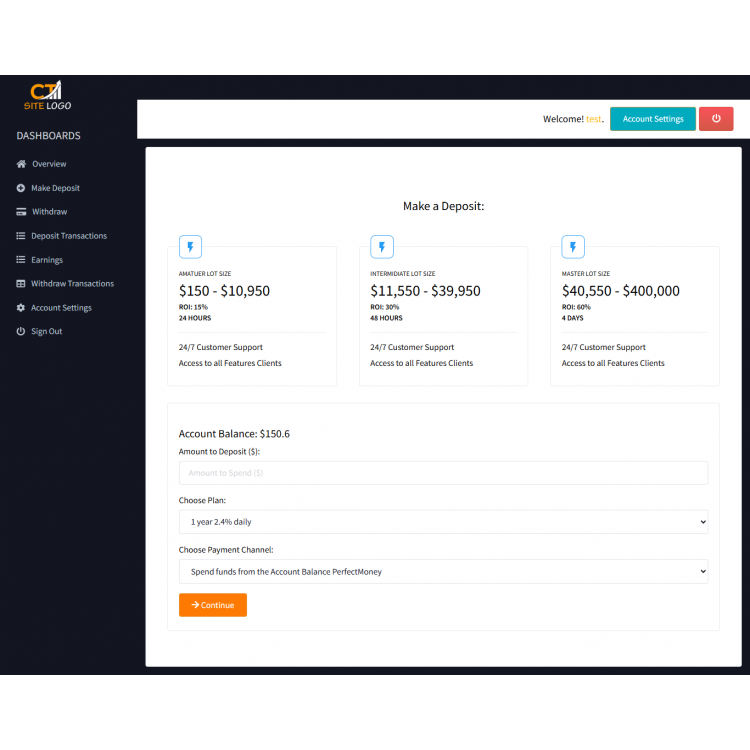Open Earnings from the sidebar menu
The width and height of the screenshot is (750, 750).
pos(46,260)
